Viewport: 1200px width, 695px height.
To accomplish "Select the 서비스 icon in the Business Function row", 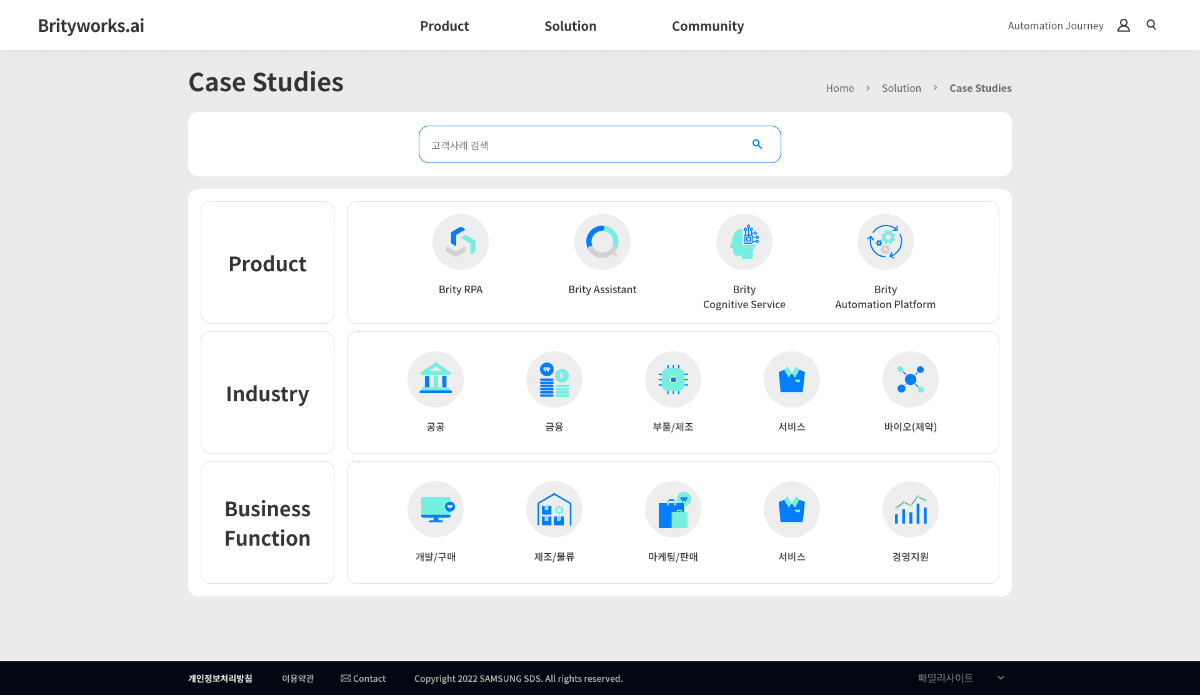I will [792, 509].
